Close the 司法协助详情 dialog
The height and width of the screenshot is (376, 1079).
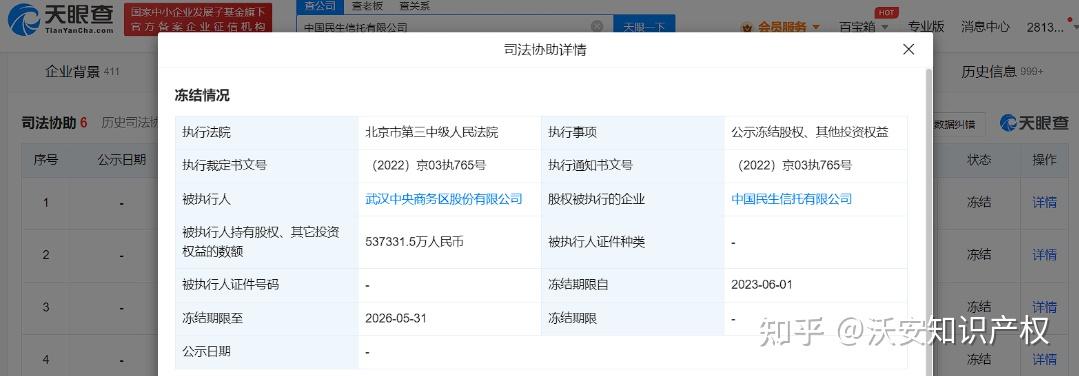[908, 50]
